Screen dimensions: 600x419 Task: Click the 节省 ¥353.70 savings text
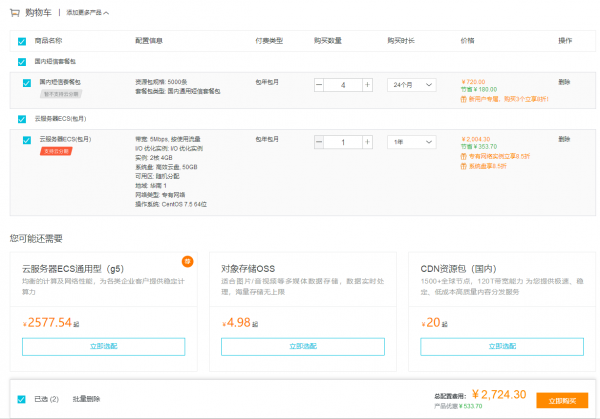479,147
